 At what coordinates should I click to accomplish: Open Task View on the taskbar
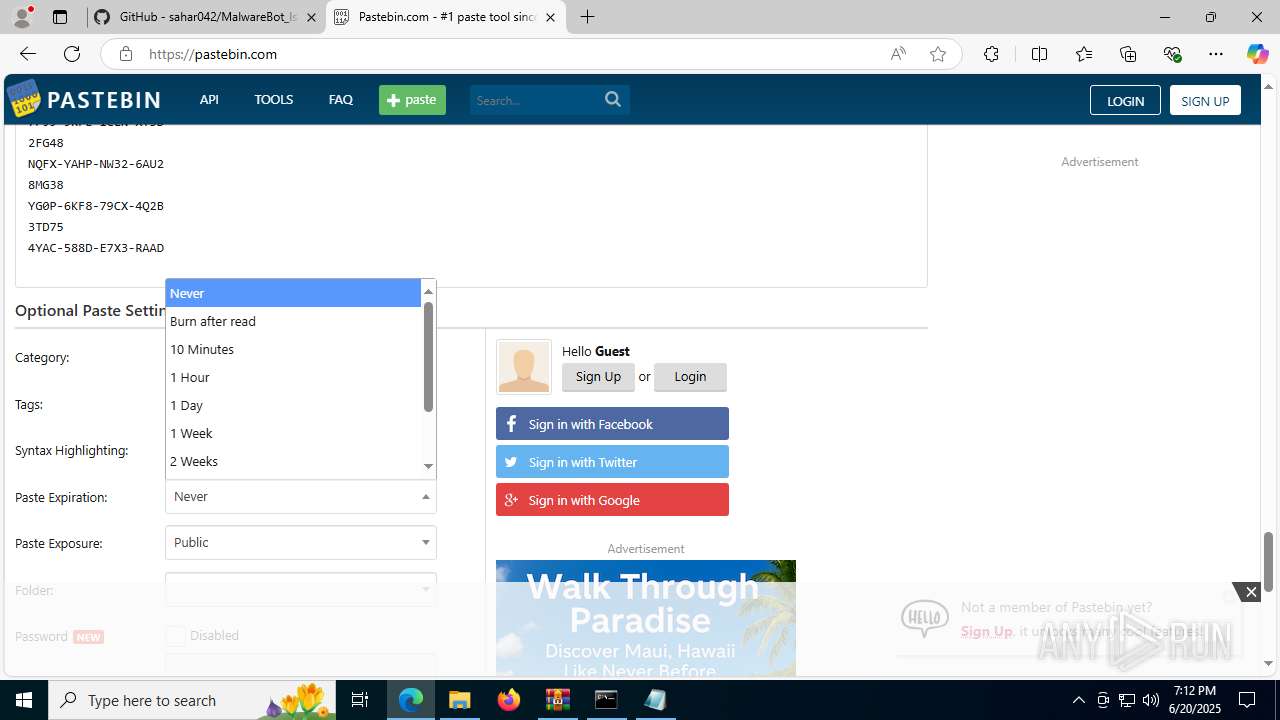click(360, 700)
